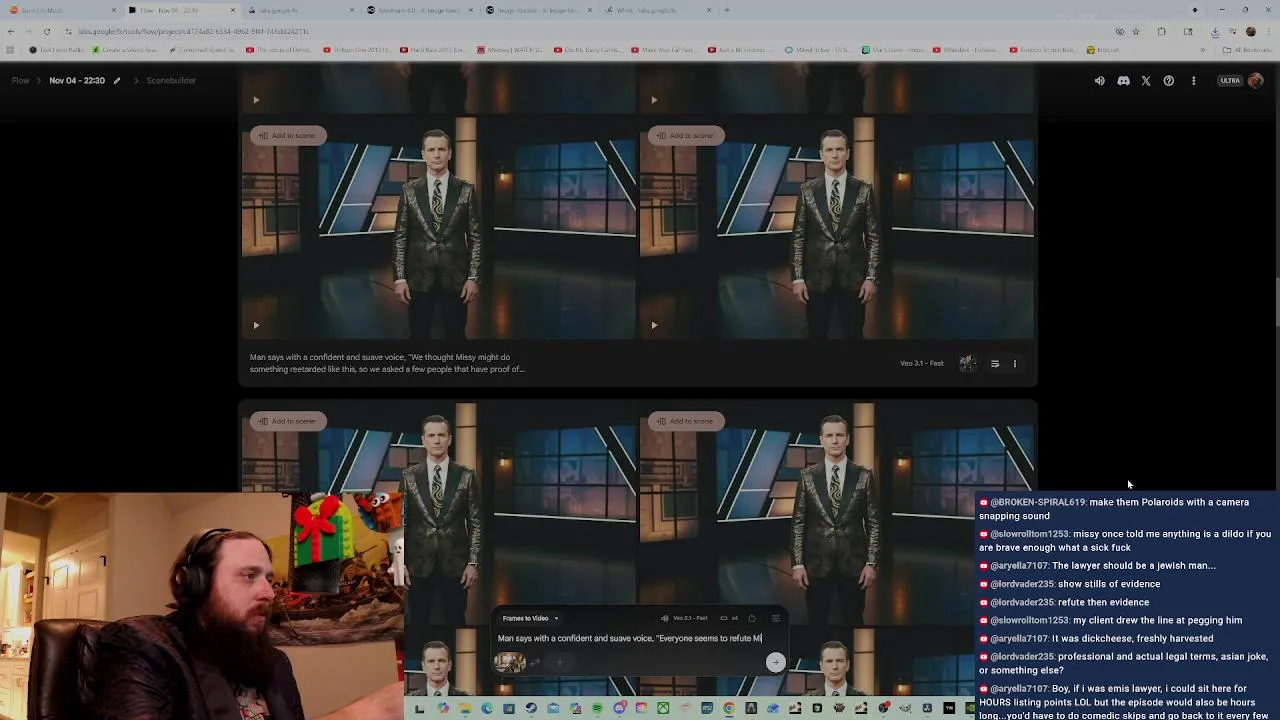Play the cropped right clip above the top-right video
The image size is (1280, 720).
tap(654, 100)
